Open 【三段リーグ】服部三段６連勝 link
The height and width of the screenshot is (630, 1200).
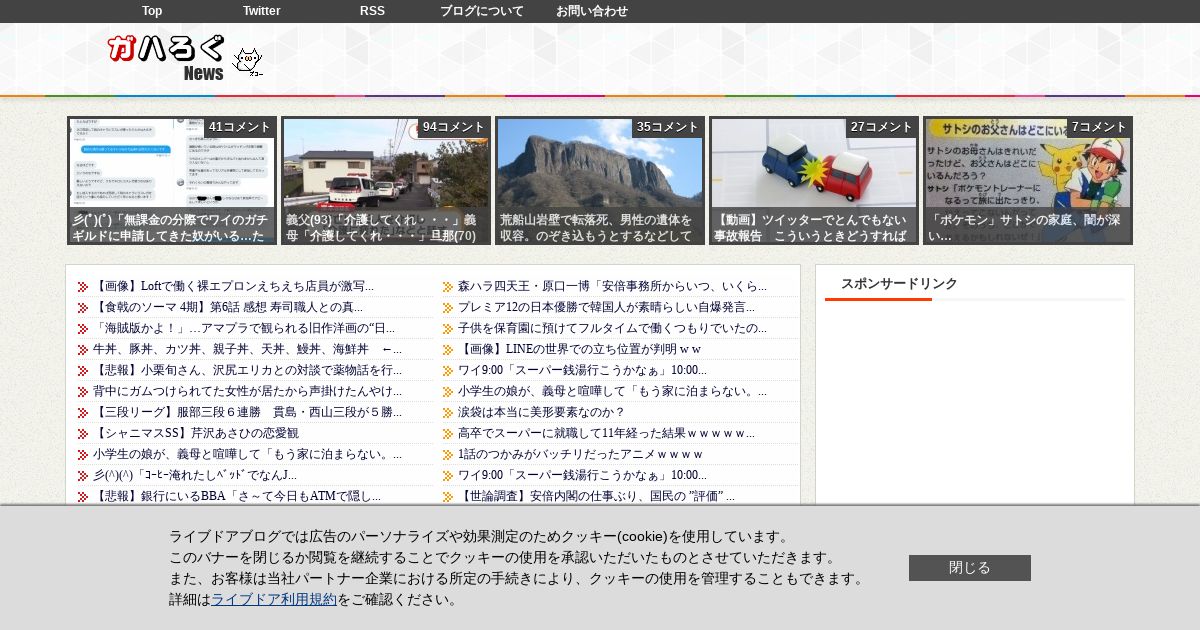(247, 412)
